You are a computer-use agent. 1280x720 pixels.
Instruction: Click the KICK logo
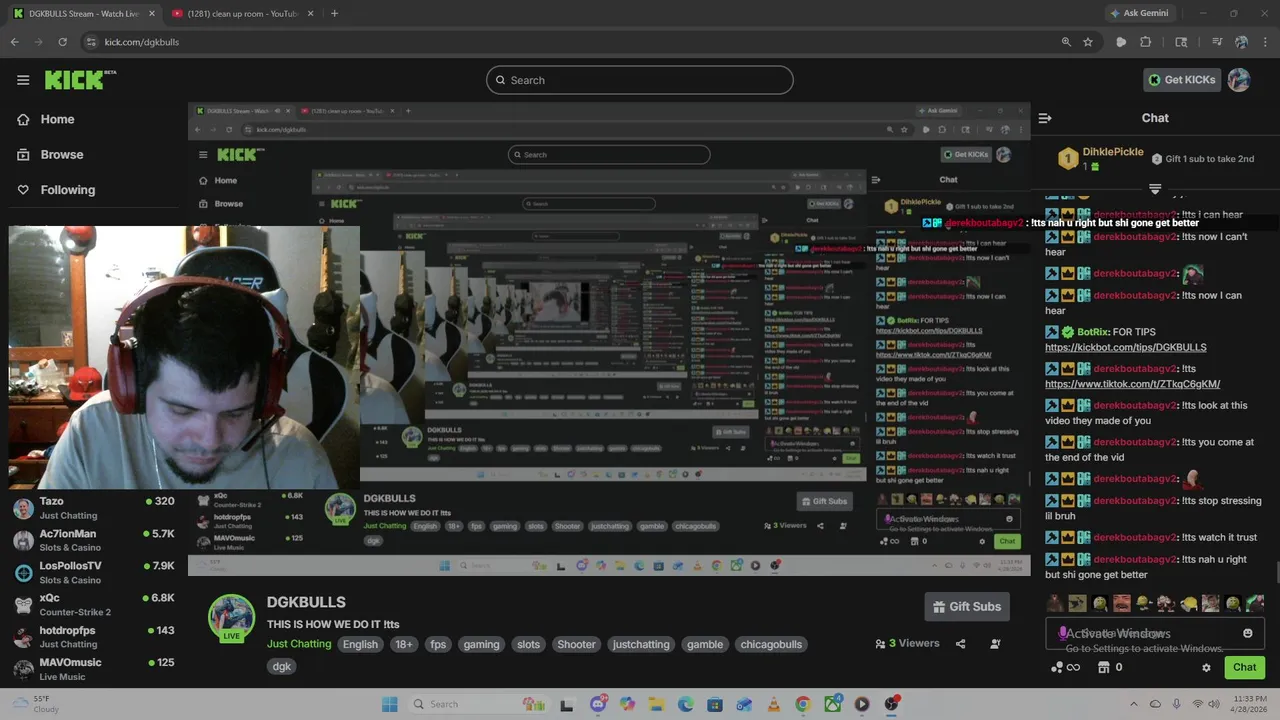click(79, 80)
